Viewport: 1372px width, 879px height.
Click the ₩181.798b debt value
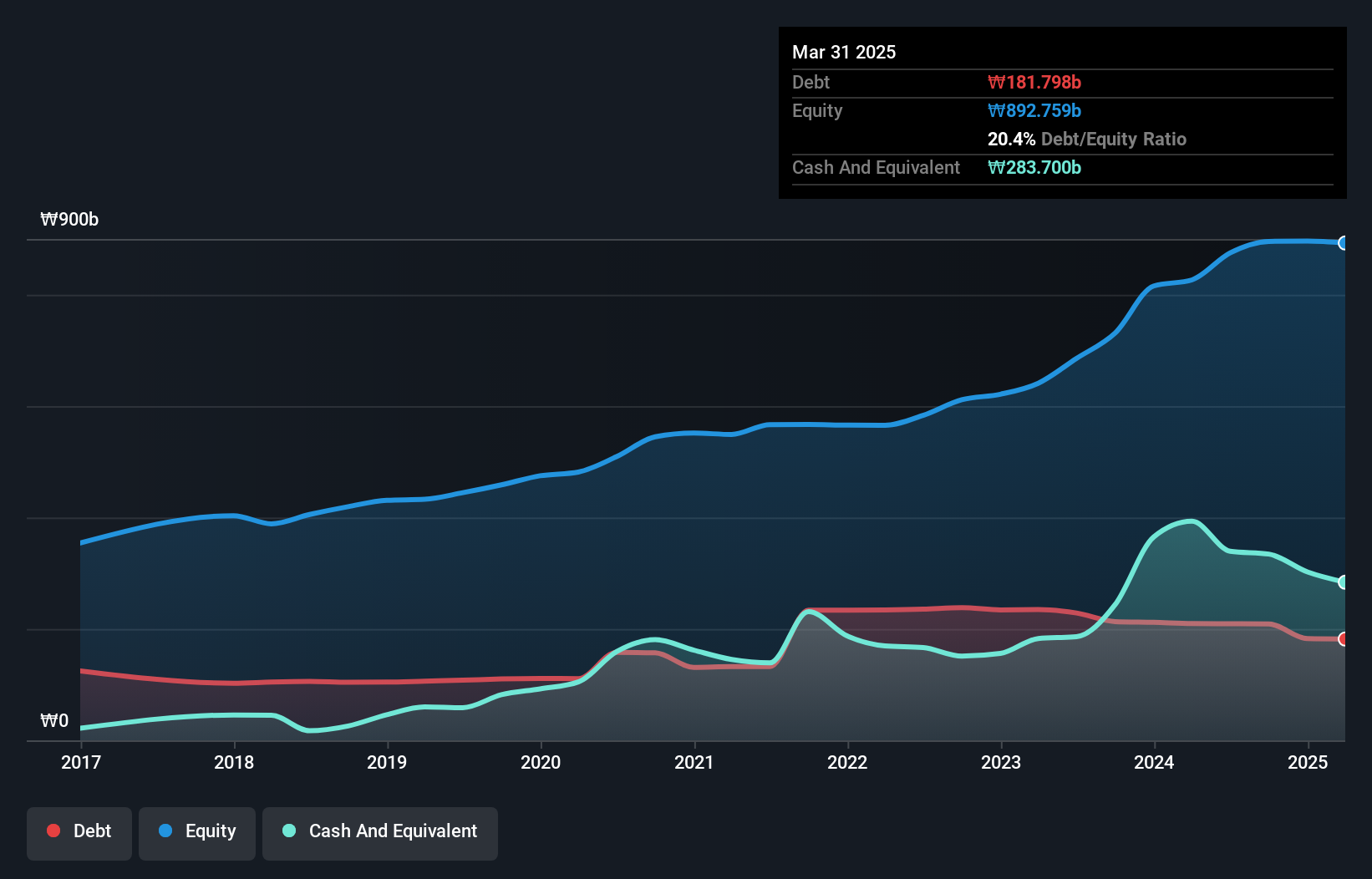point(1034,82)
